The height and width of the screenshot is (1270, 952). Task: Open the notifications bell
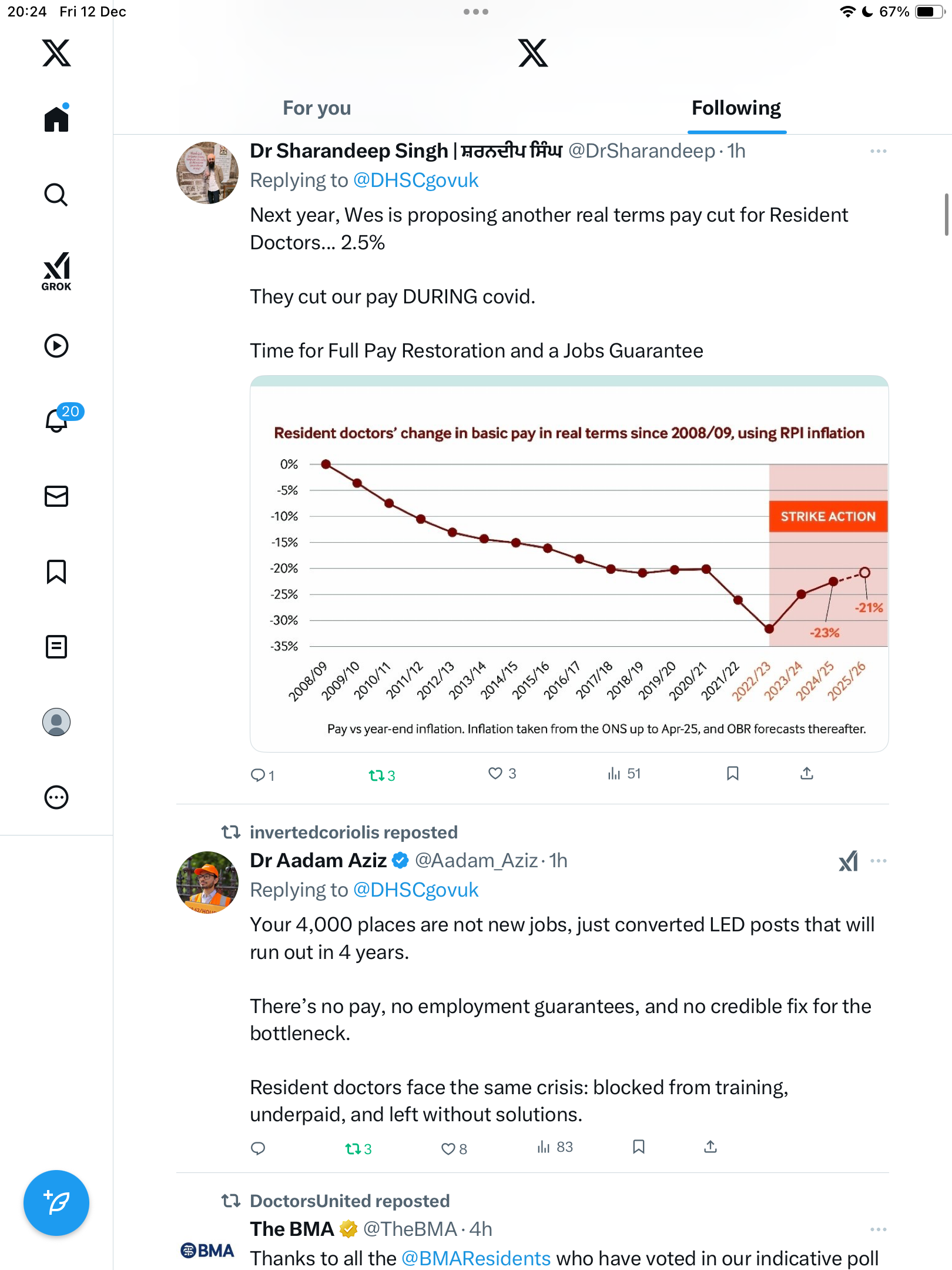pyautogui.click(x=57, y=420)
